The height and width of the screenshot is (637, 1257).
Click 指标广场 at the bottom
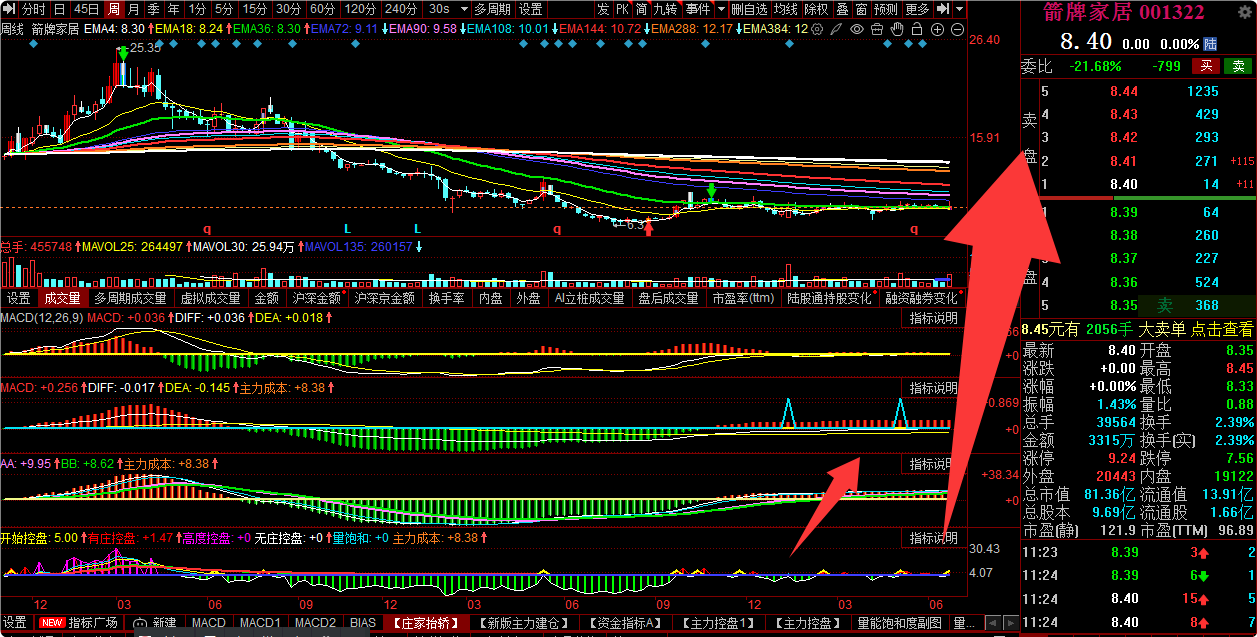click(x=93, y=623)
